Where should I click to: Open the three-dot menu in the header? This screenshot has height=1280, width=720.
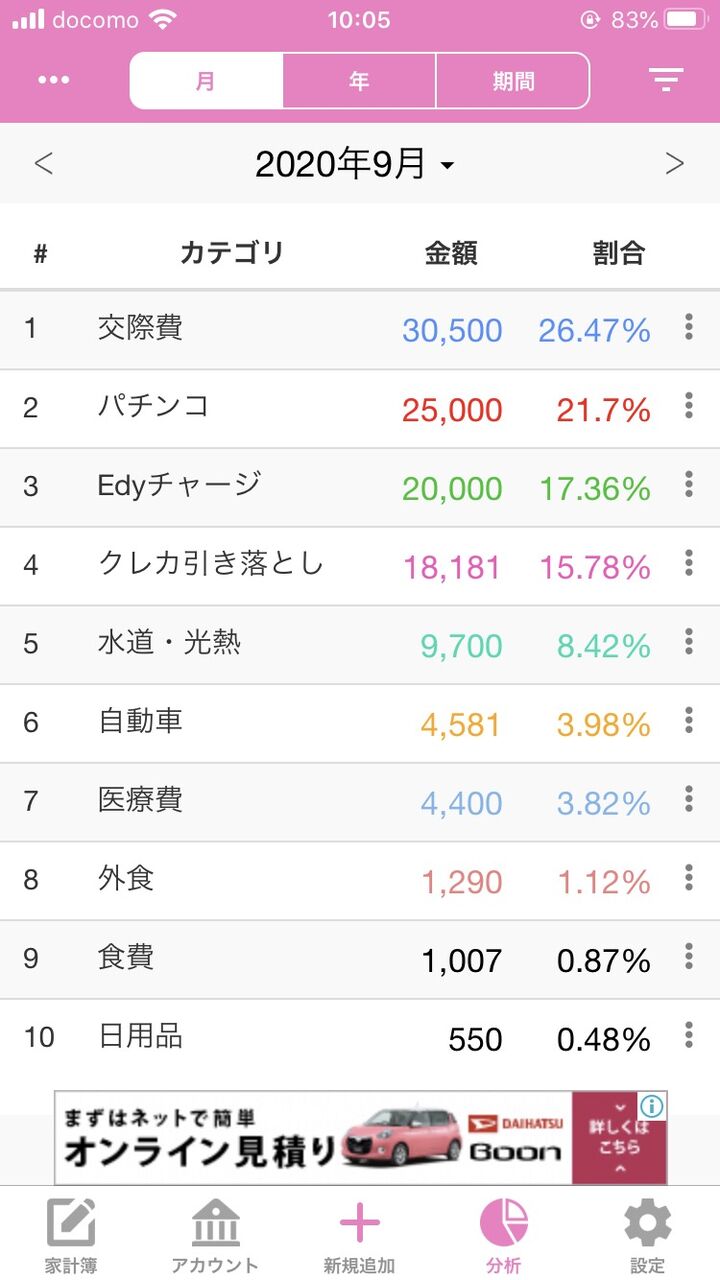coord(54,81)
